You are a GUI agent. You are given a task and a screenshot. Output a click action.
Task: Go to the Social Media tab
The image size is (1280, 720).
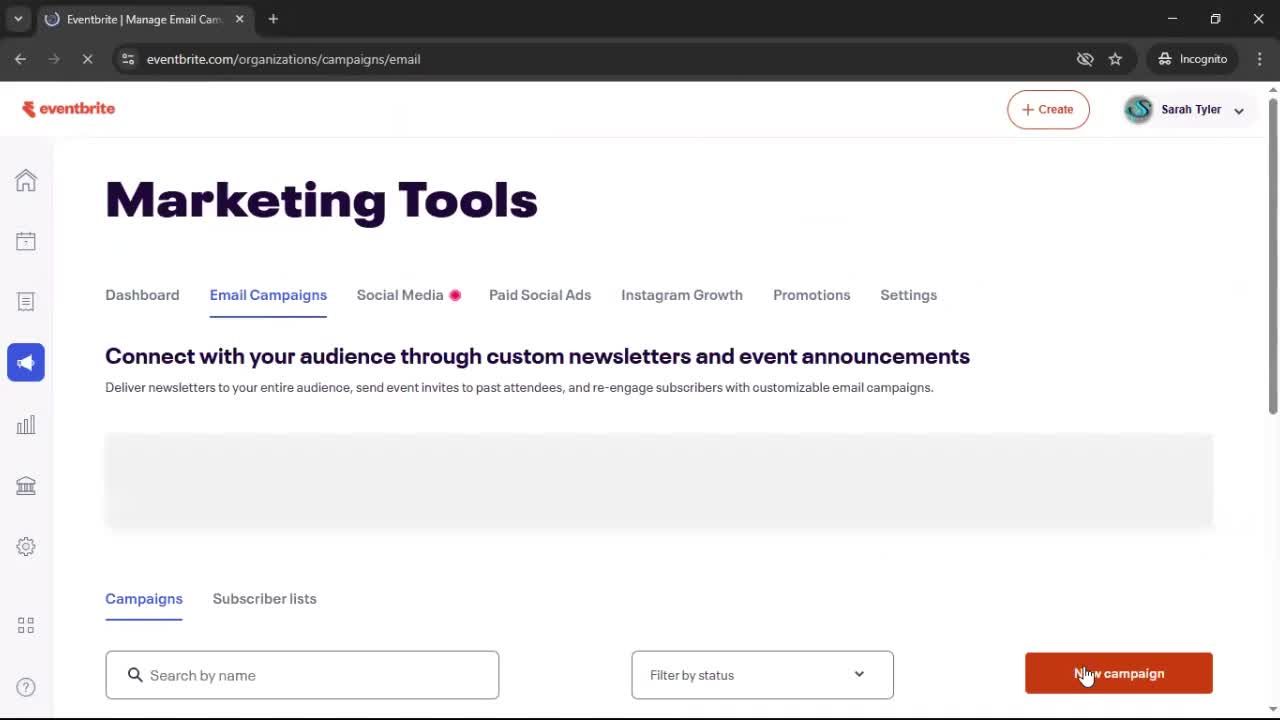pos(400,295)
